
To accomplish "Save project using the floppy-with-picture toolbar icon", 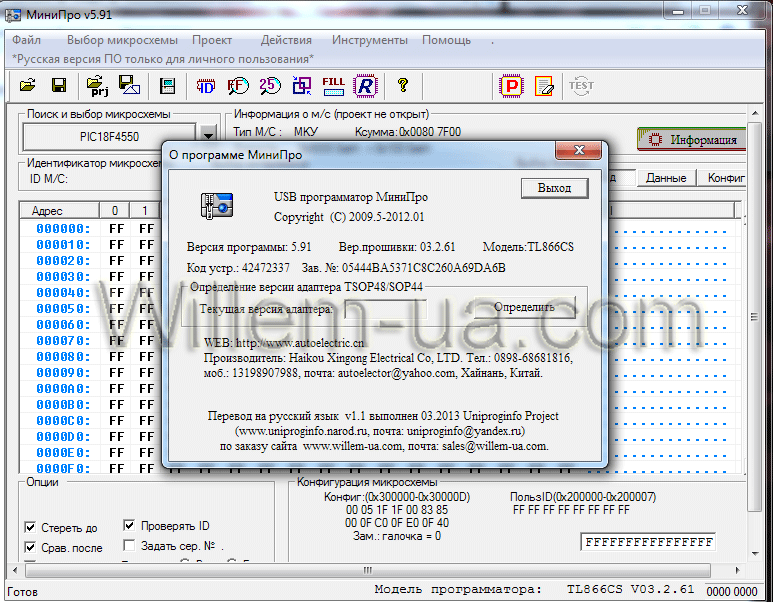I will pos(129,85).
